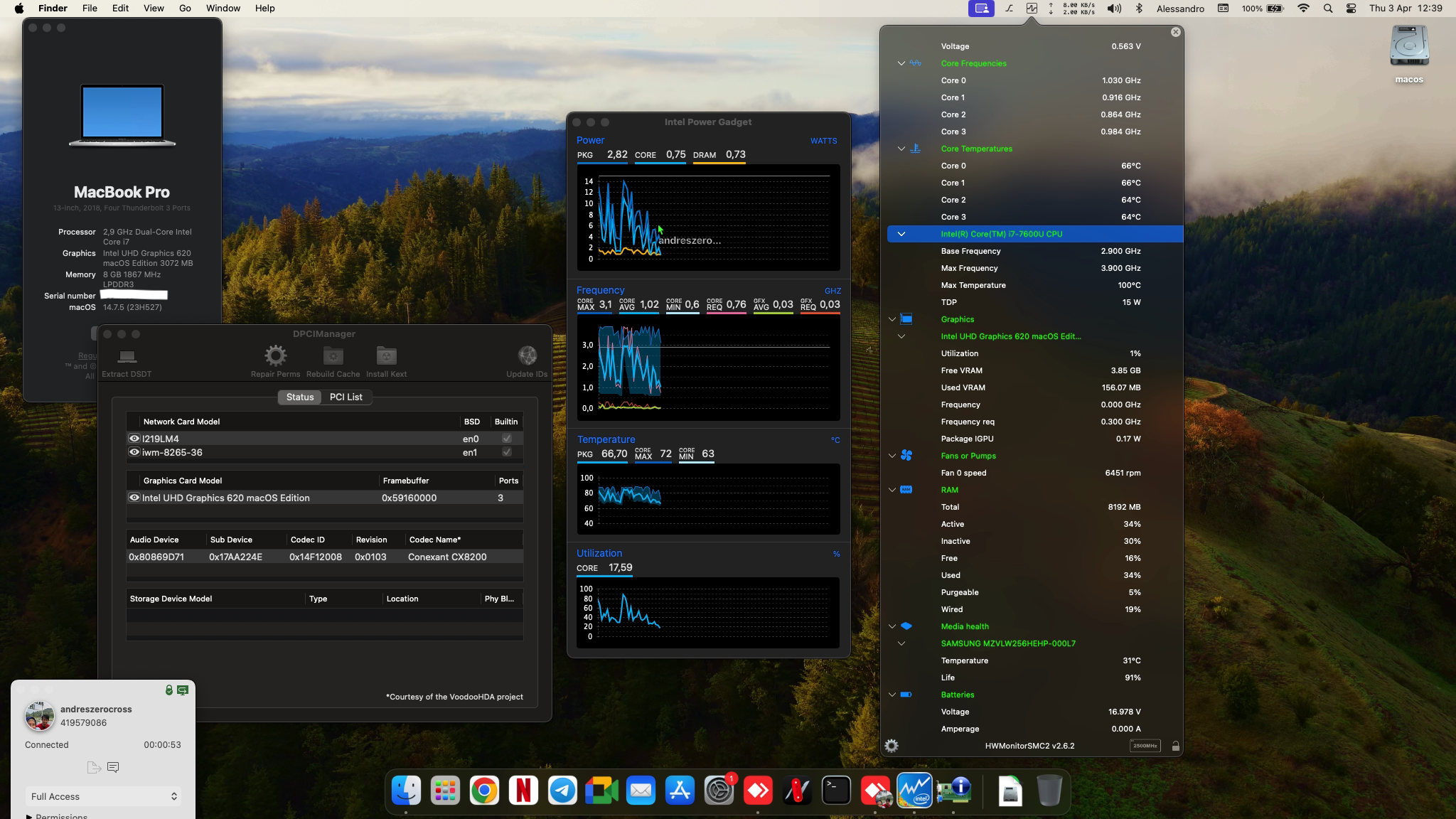Select Extract DSDT in DPCIManager
The image size is (1456, 819).
[x=127, y=360]
